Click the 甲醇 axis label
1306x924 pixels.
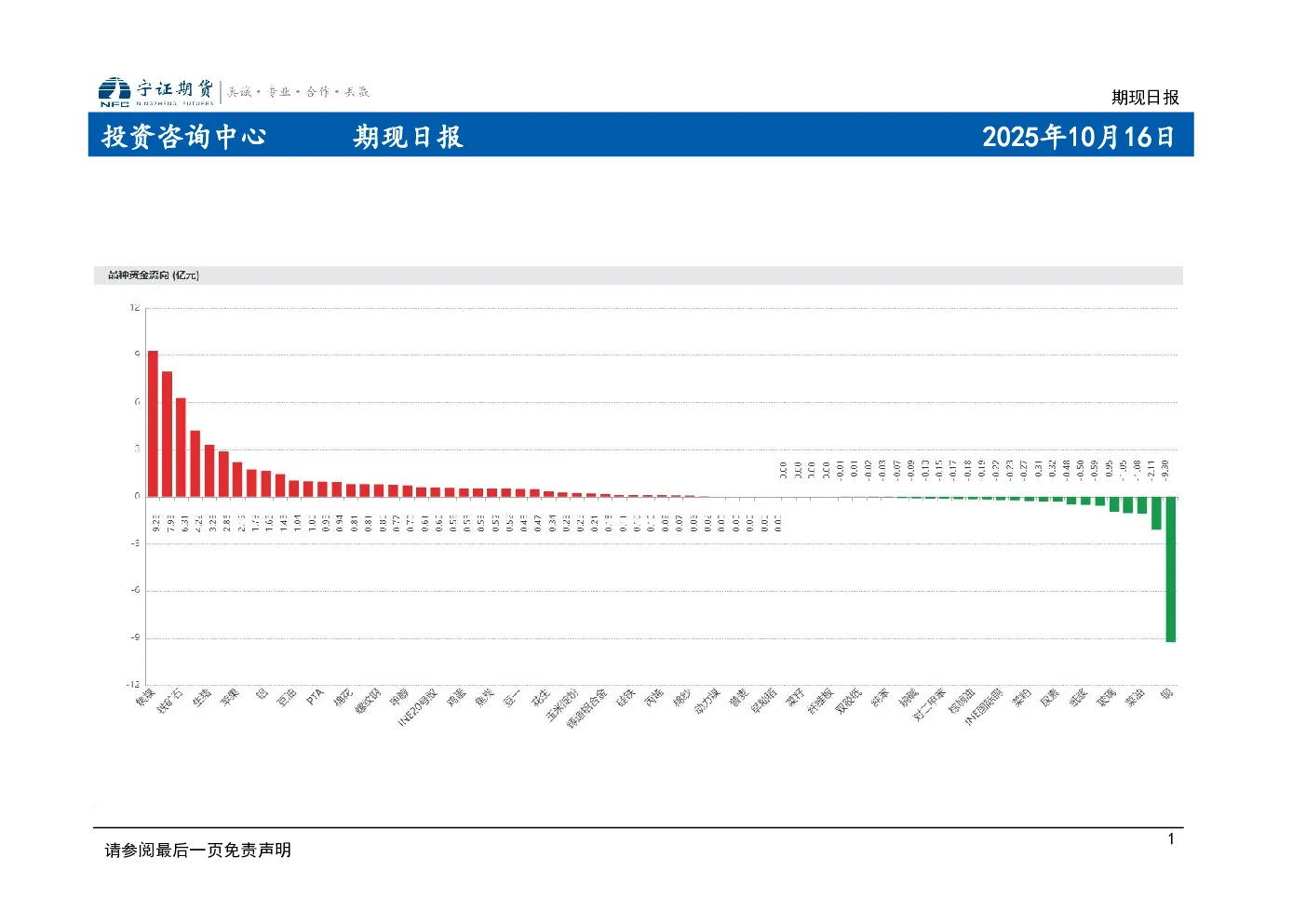click(399, 698)
